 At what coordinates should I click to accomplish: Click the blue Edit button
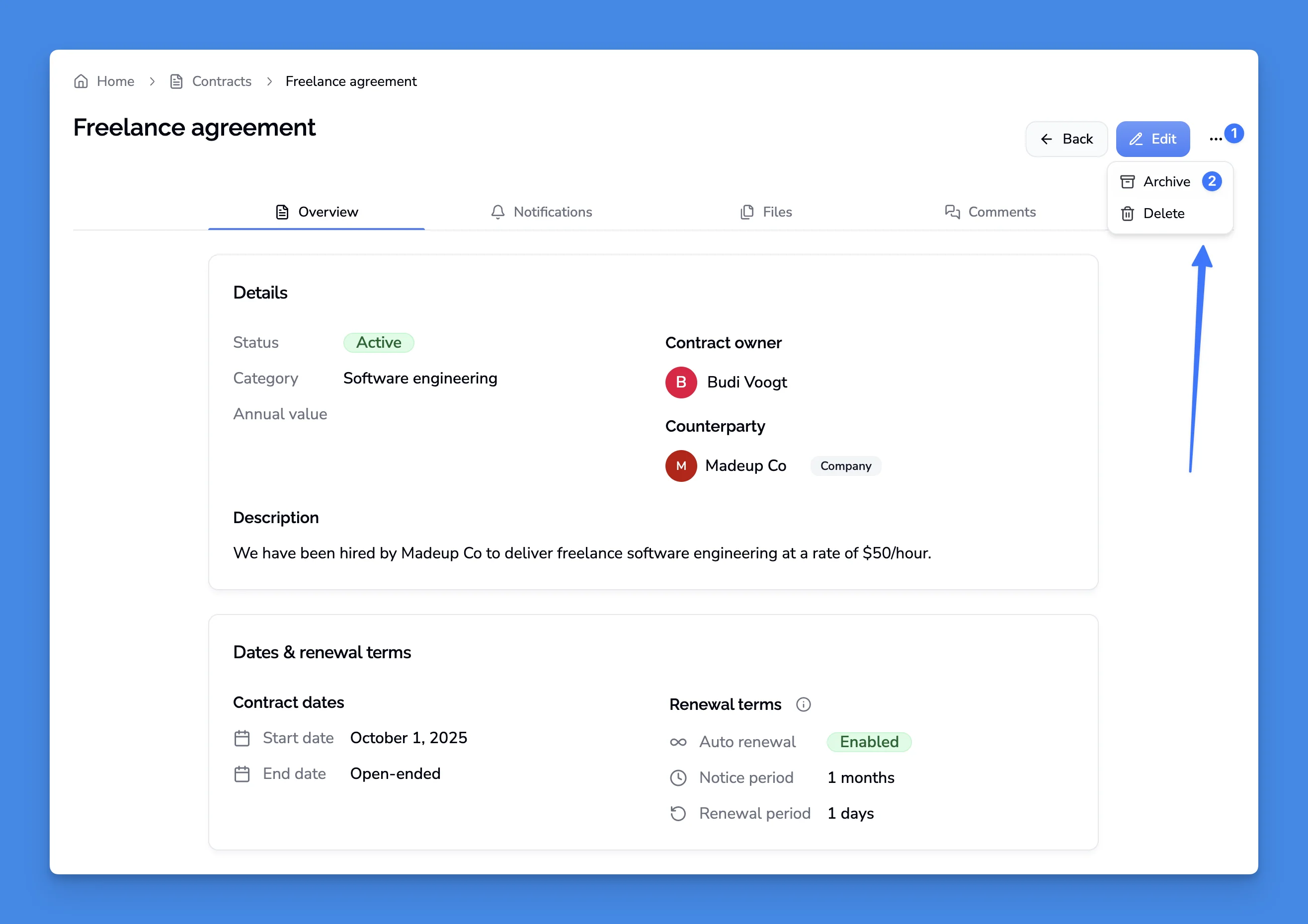point(1152,139)
